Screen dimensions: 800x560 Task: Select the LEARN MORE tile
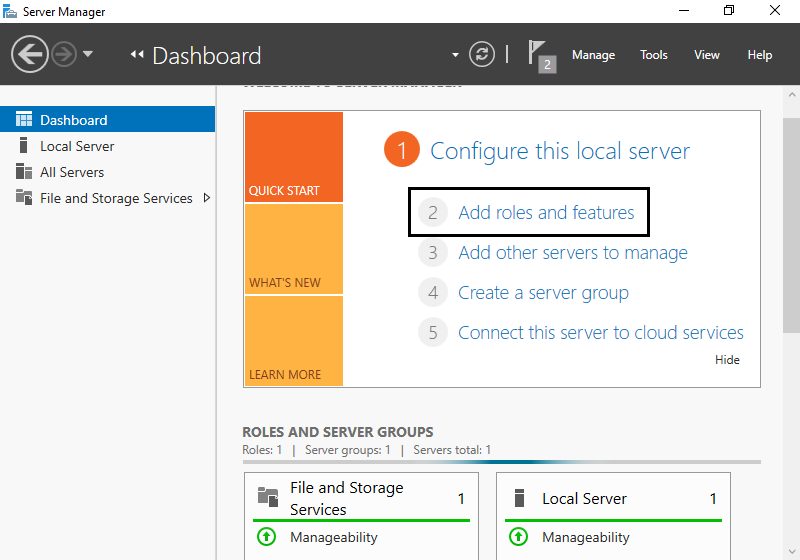click(x=294, y=341)
